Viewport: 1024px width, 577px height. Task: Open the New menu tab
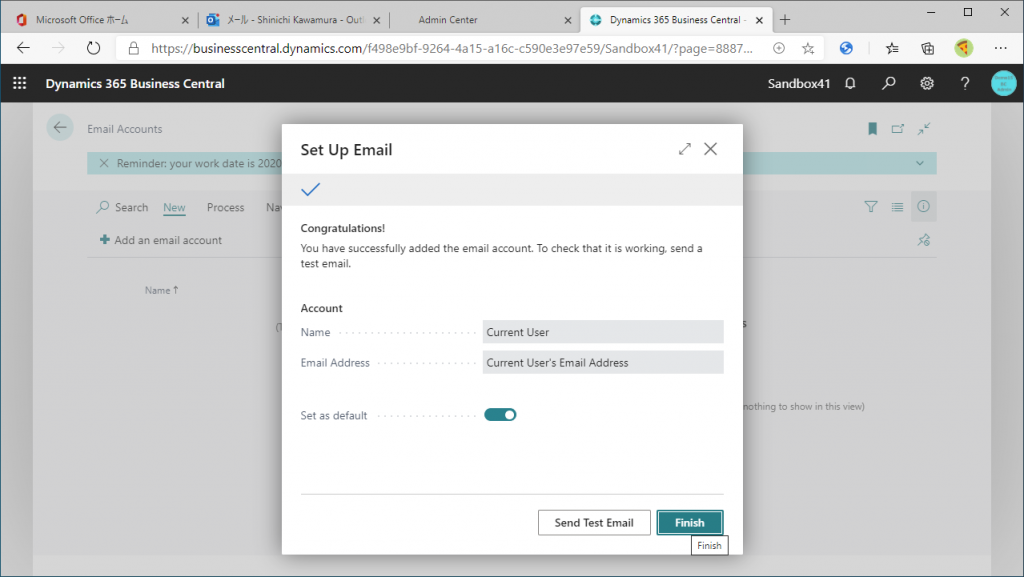click(174, 208)
